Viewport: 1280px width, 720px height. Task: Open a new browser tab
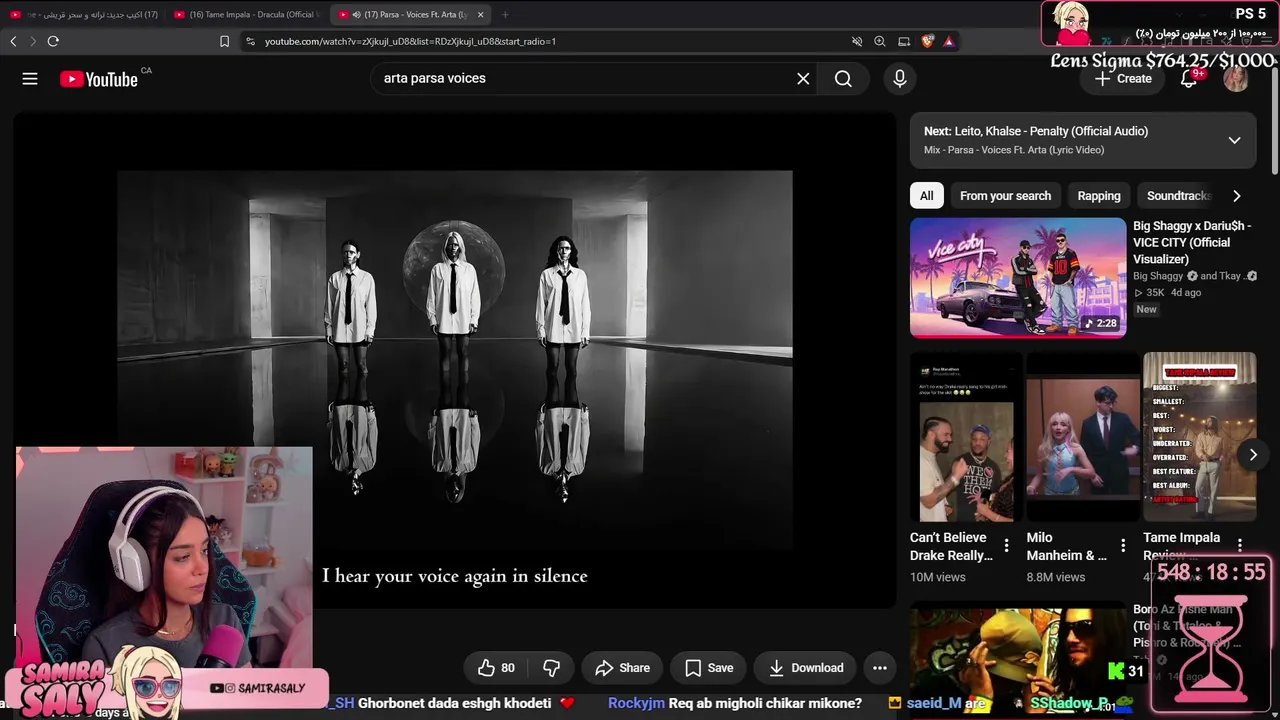505,15
